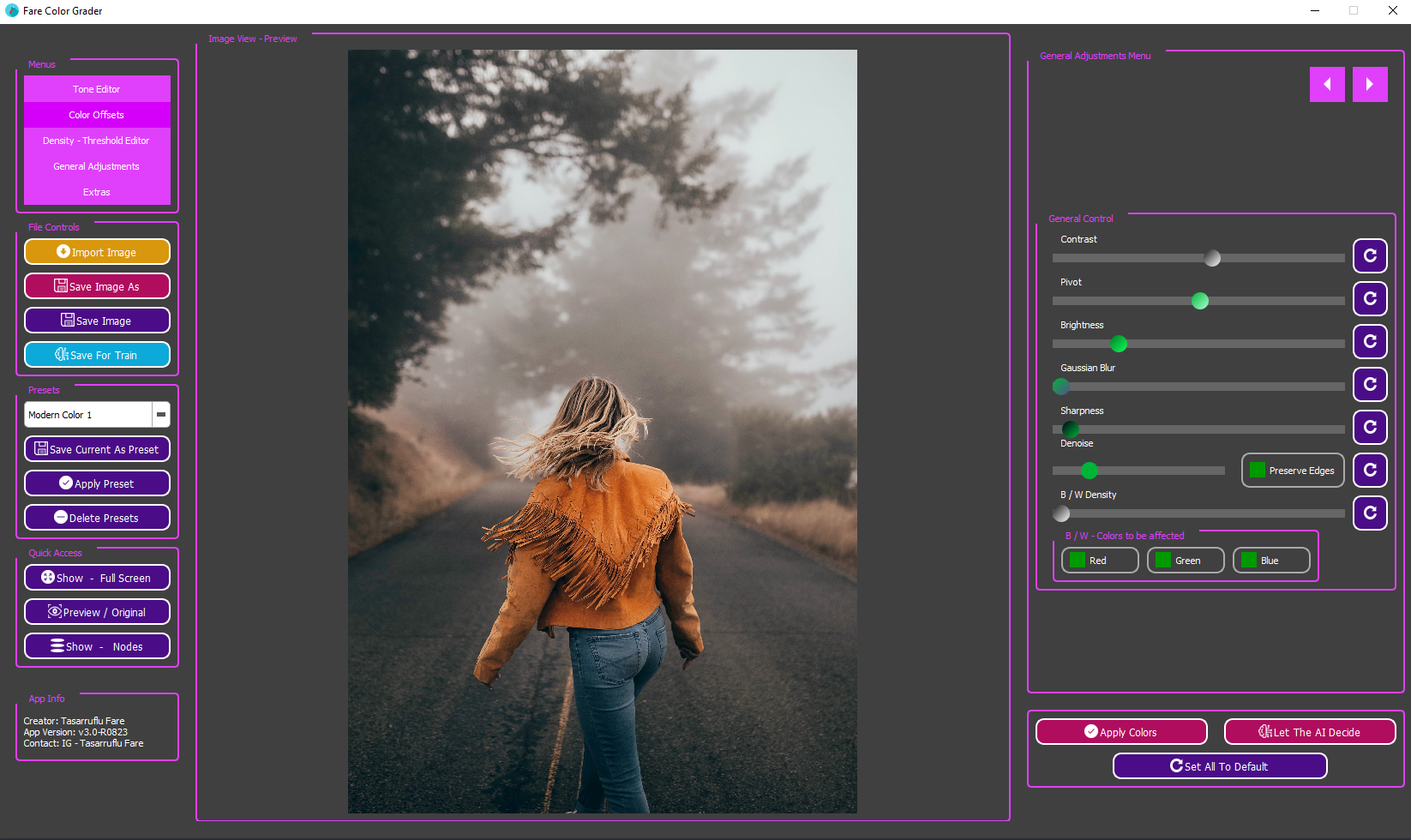The height and width of the screenshot is (840, 1411).
Task: Reset the Pivot slider value
Action: pos(1369,298)
